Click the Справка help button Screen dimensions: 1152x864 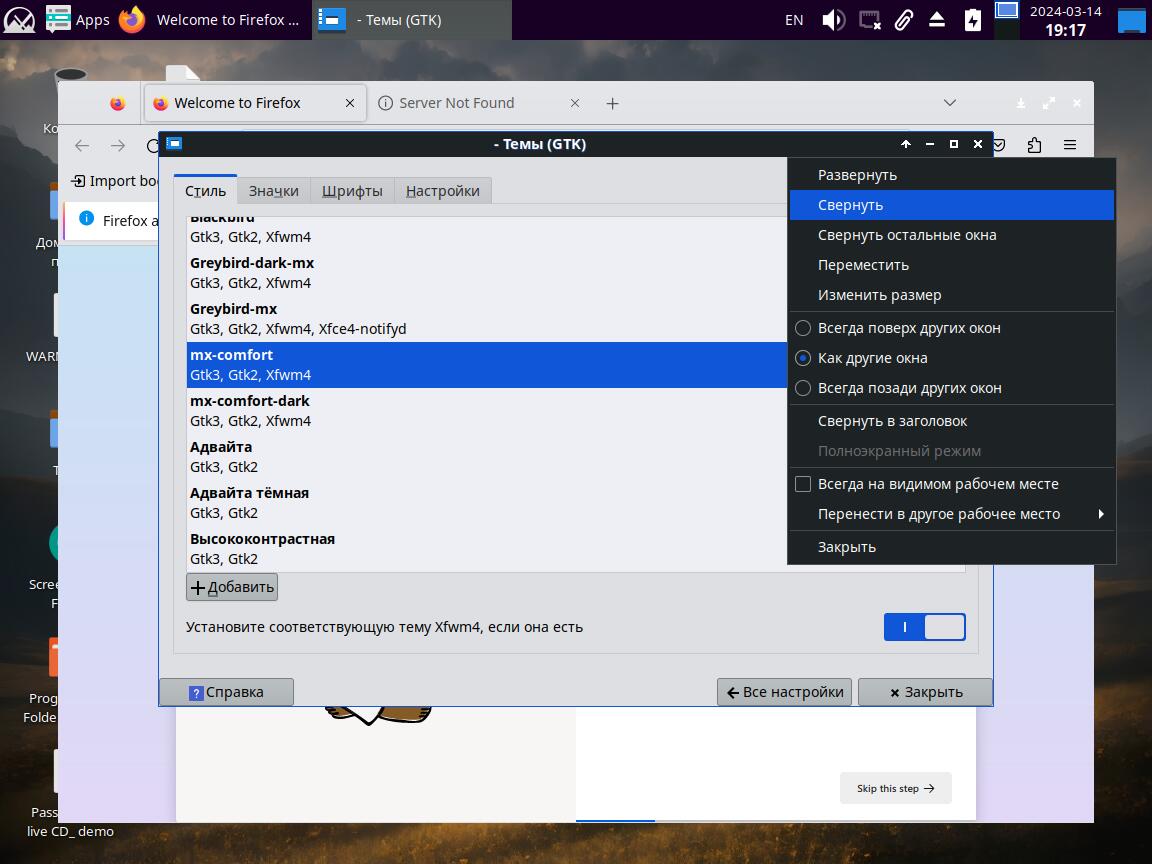pos(226,692)
